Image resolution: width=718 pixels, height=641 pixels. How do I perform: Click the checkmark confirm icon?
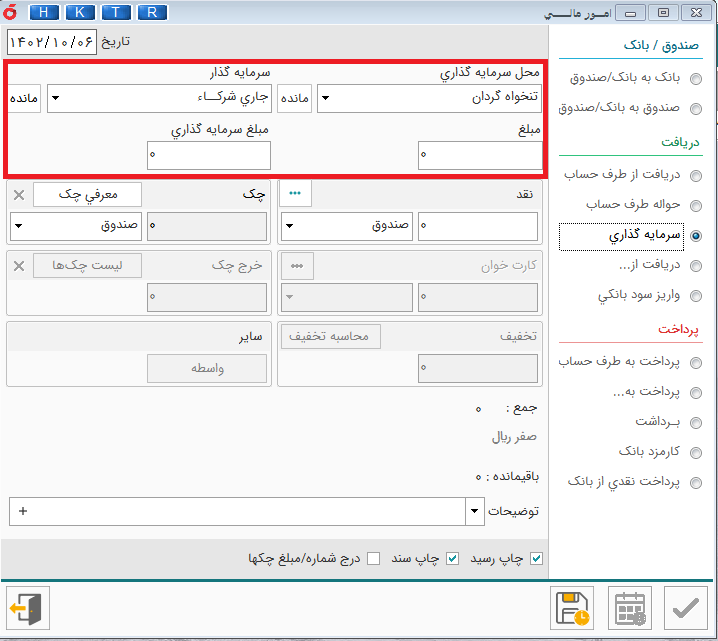click(x=686, y=607)
